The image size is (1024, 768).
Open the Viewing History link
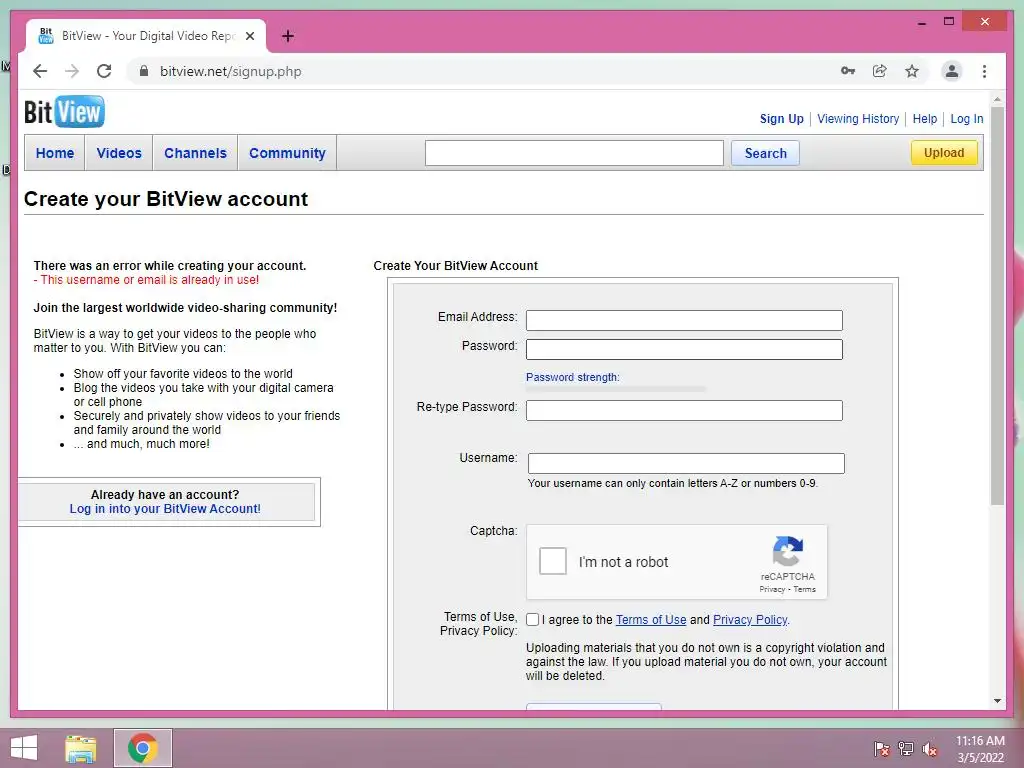(858, 119)
